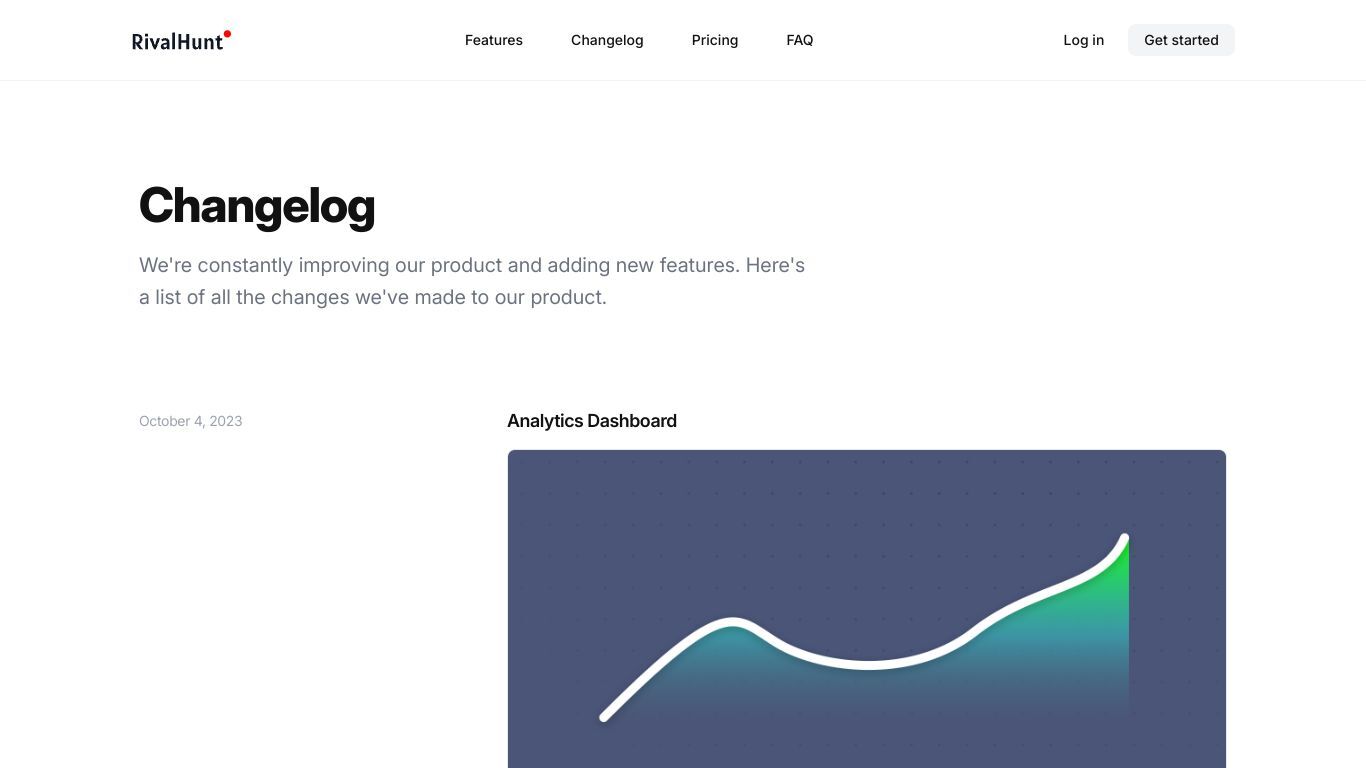This screenshot has width=1366, height=768.
Task: Open the FAQ nav link
Action: pos(800,40)
